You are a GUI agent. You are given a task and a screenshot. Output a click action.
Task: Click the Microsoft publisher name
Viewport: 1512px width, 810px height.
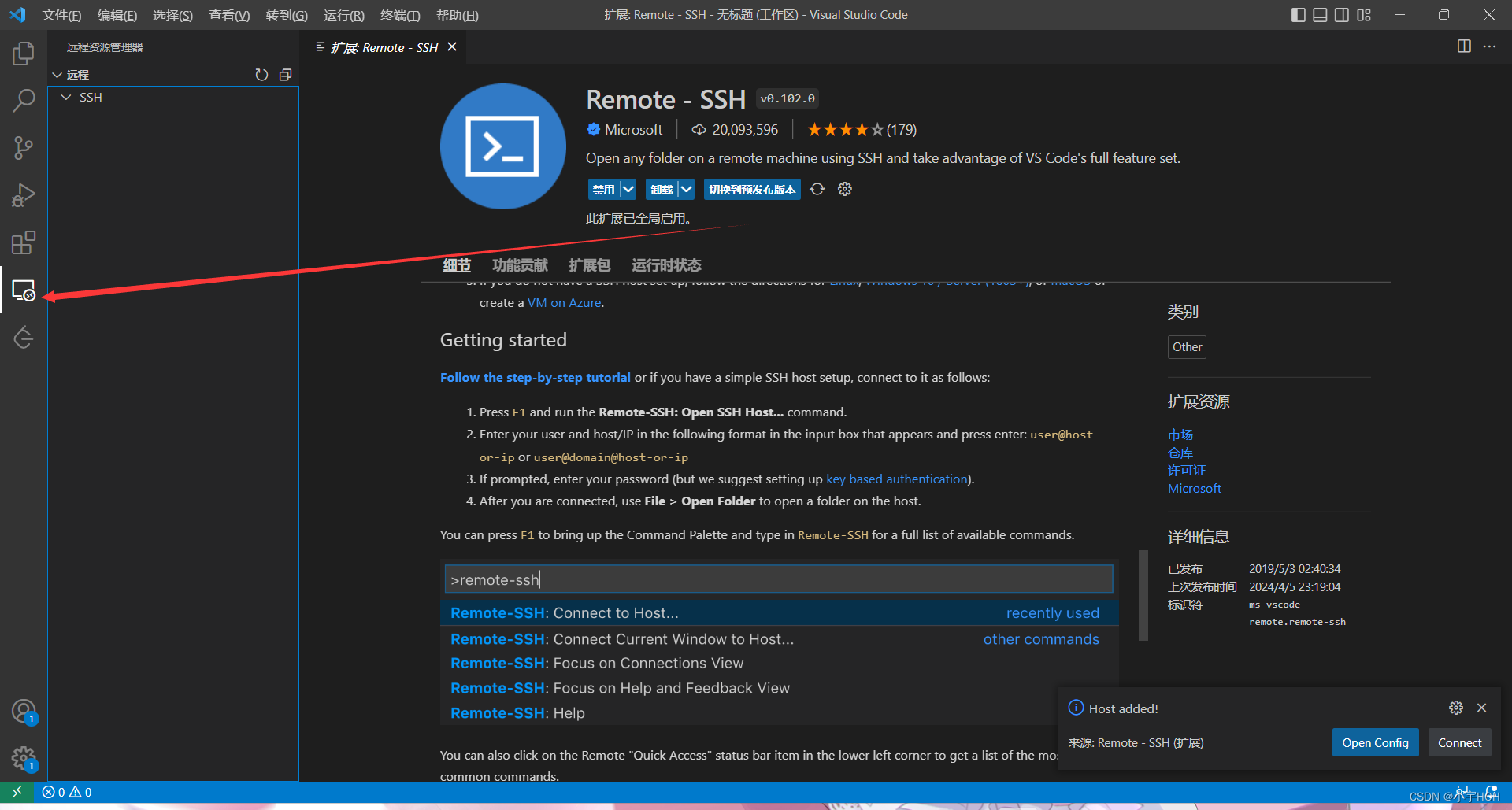click(x=633, y=130)
